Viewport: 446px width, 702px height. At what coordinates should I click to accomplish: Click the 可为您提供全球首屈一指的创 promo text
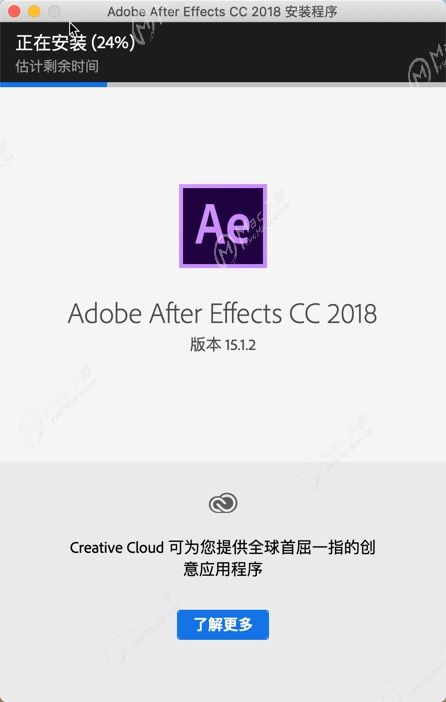click(x=272, y=548)
